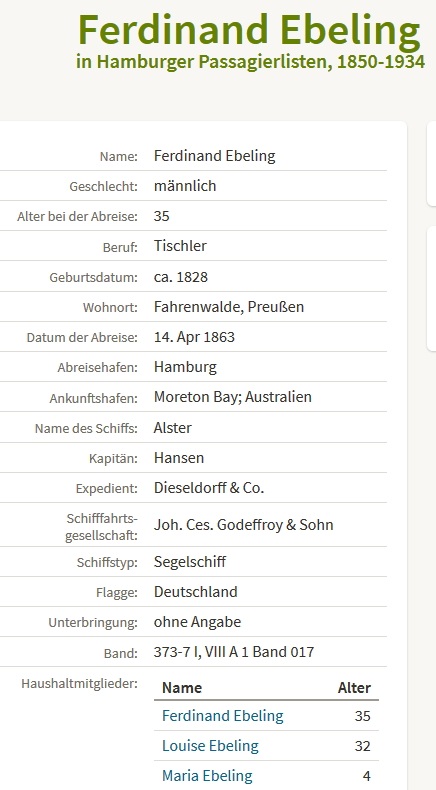The width and height of the screenshot is (436, 790).
Task: Click the Wohnort value Fahrenwalde, Preußen
Action: tap(229, 307)
